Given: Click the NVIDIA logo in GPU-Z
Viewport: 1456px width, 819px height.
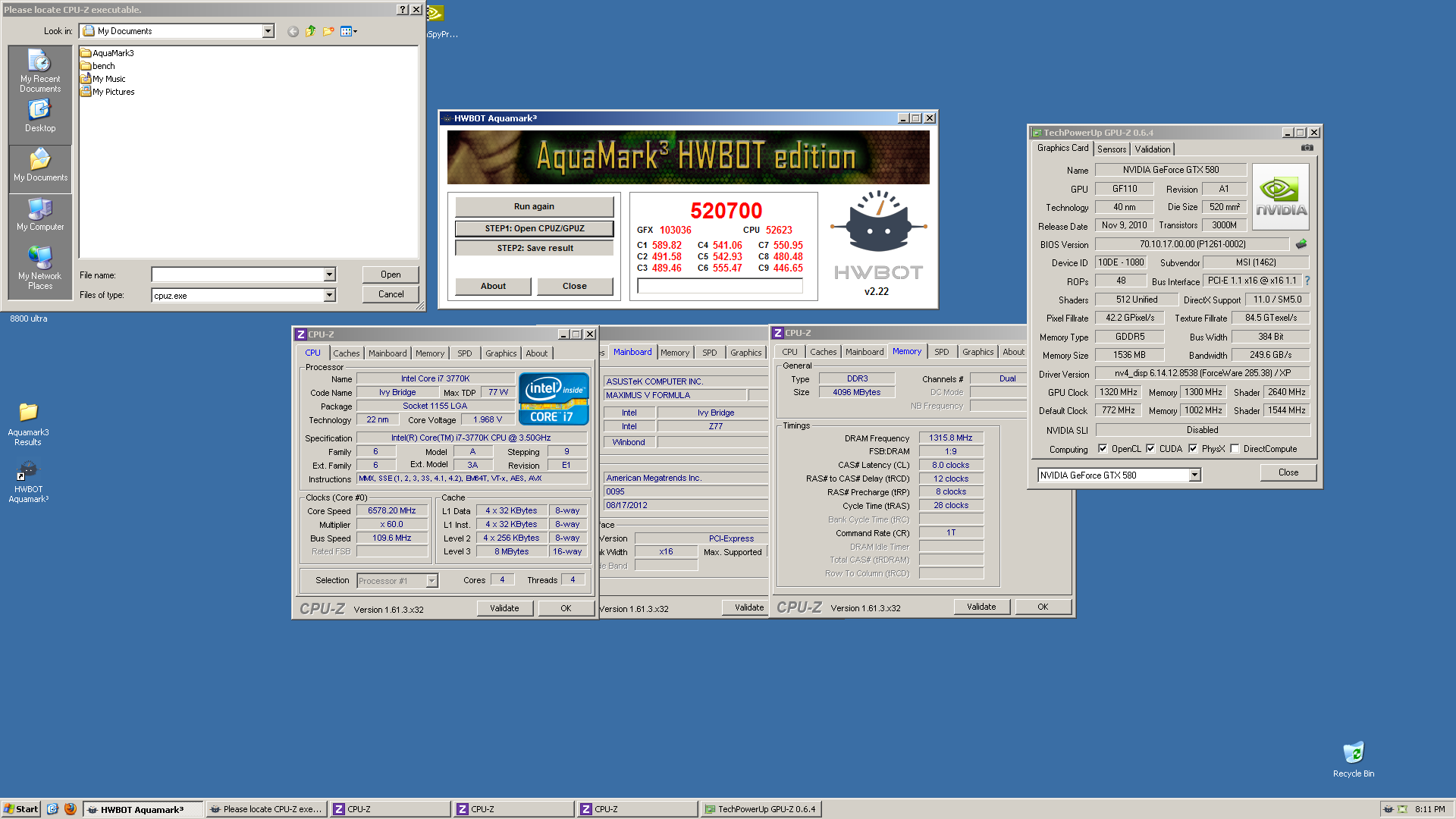Looking at the screenshot, I should [1281, 198].
